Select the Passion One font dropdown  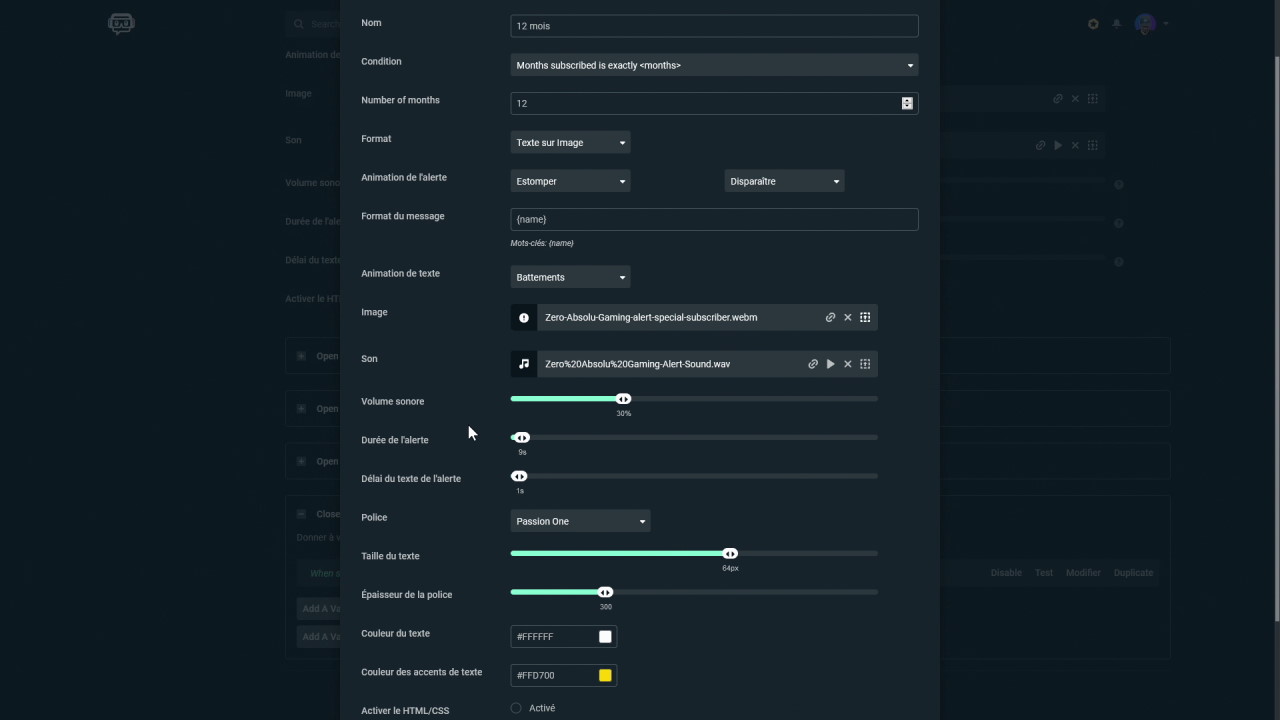coord(580,521)
